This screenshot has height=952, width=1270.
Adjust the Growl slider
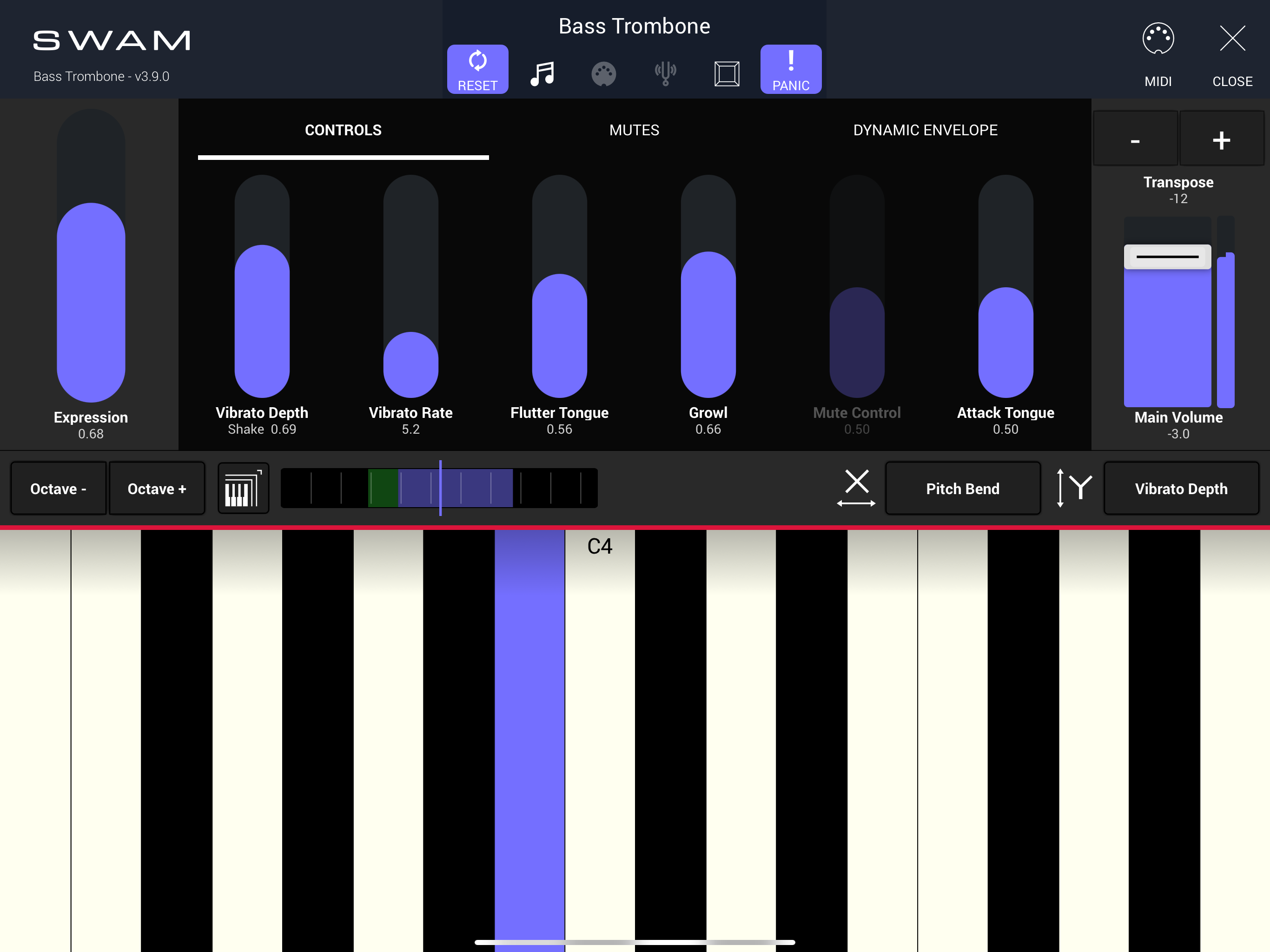click(x=708, y=286)
